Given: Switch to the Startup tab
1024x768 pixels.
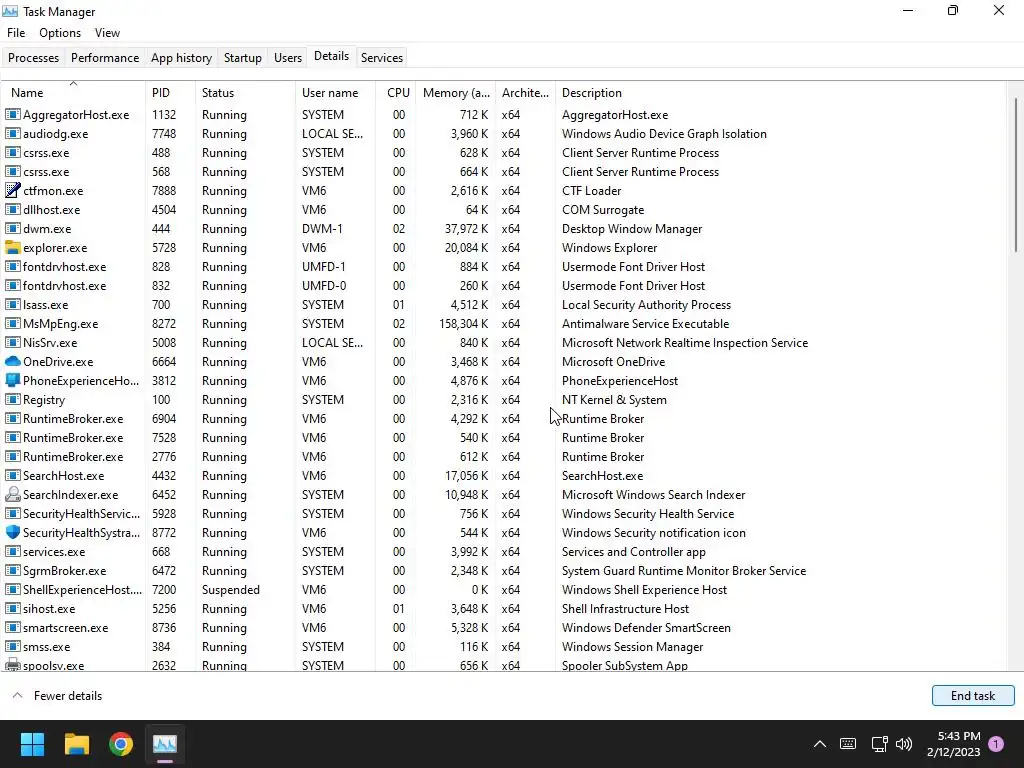Looking at the screenshot, I should (242, 57).
